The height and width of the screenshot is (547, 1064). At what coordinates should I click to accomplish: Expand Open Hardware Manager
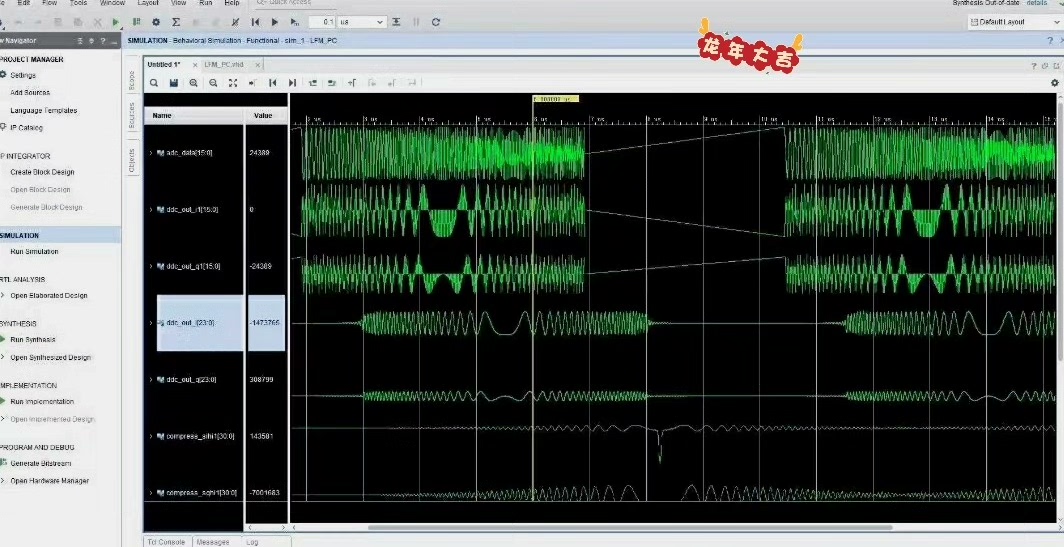tap(3, 481)
